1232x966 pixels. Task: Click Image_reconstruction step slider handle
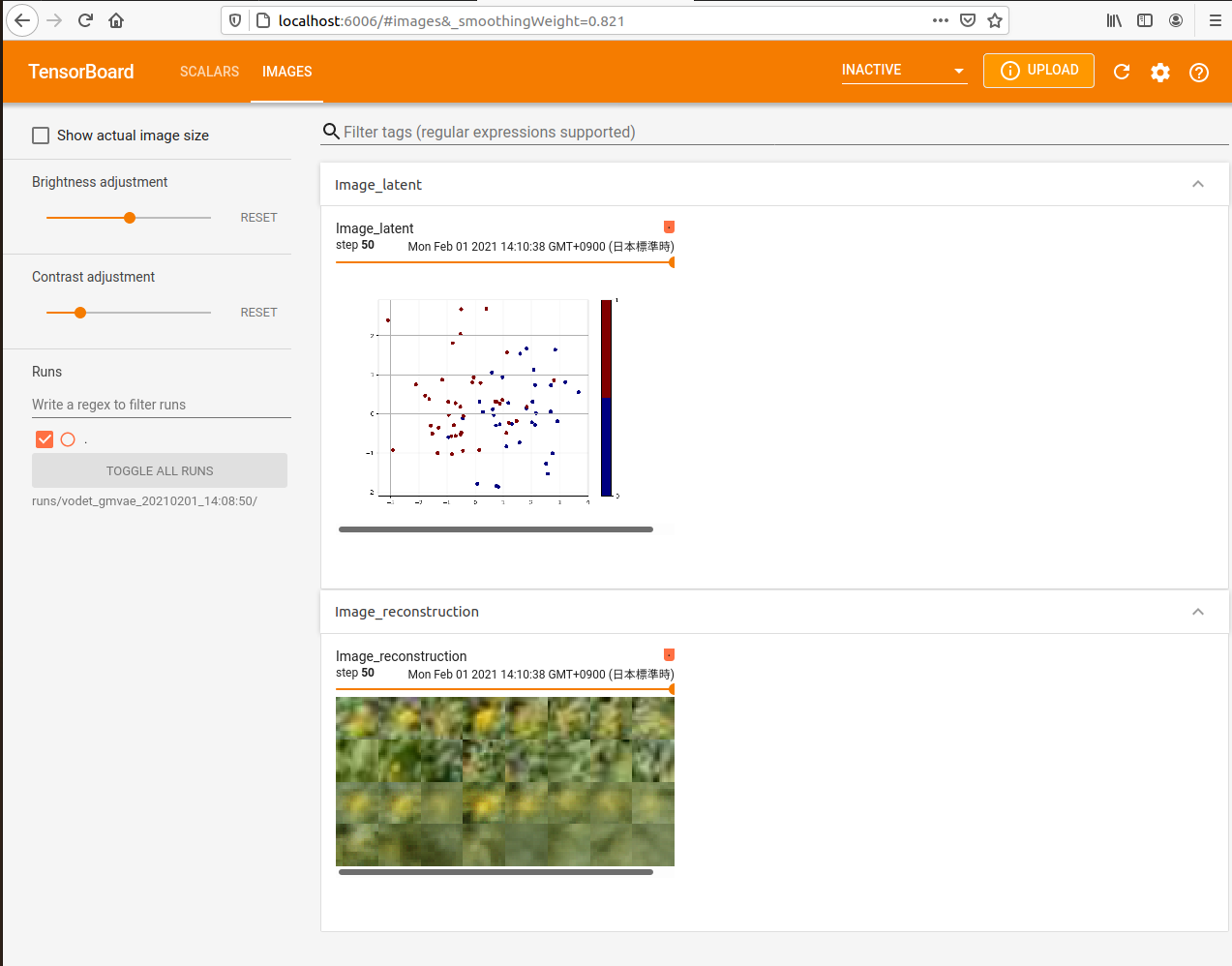pos(672,689)
